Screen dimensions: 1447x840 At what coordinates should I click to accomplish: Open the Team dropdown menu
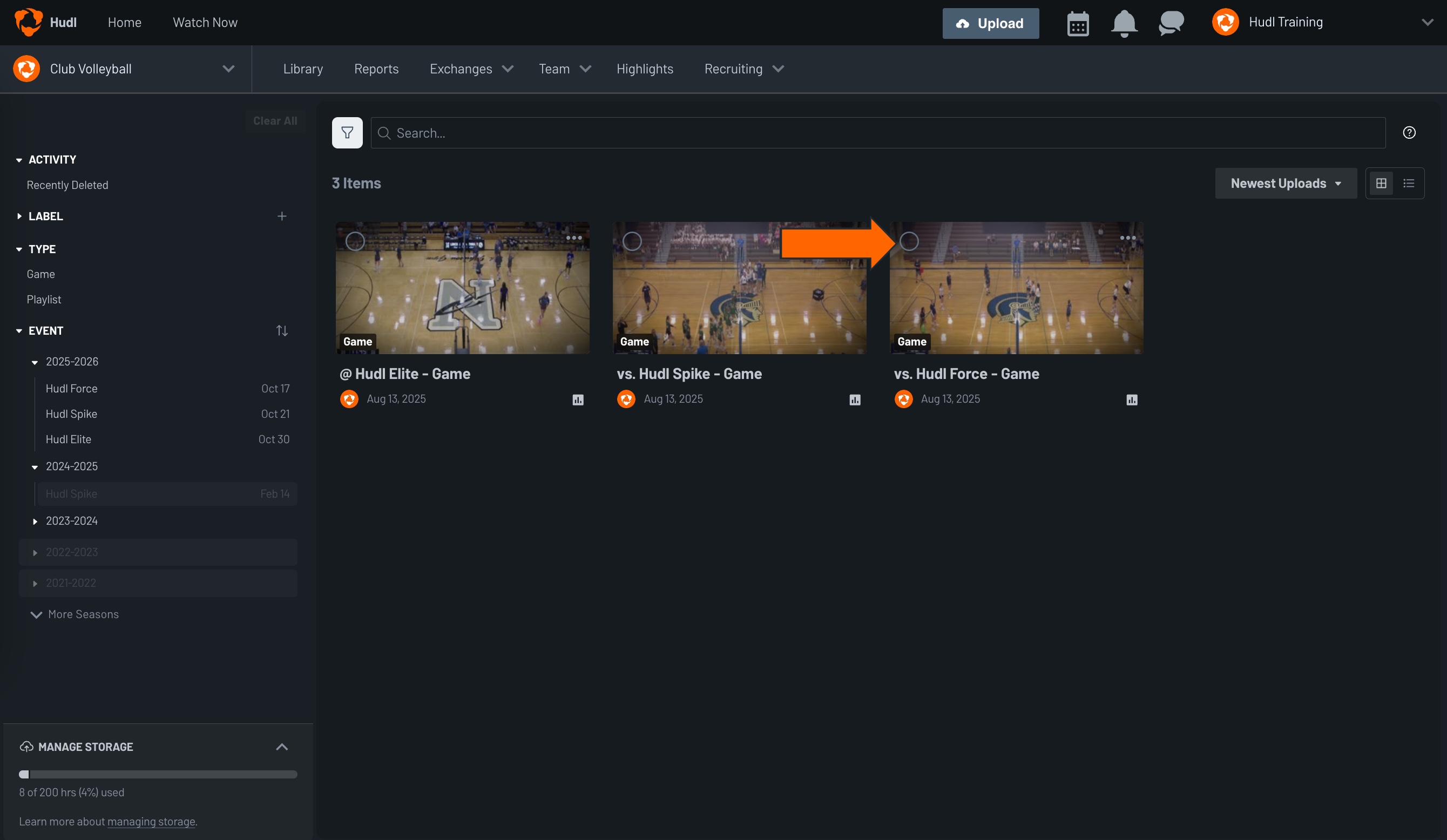(x=585, y=69)
